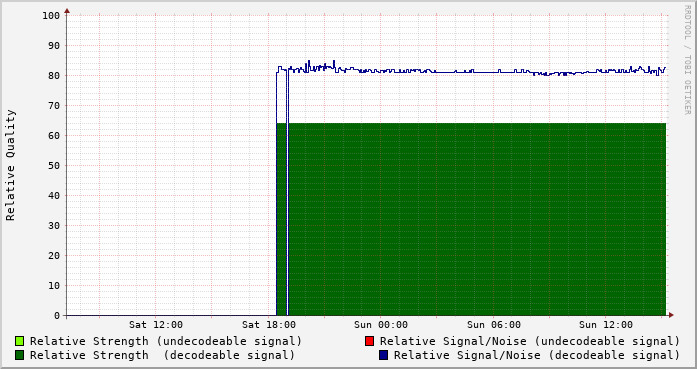Select the 'Relative Strength (decodeable signal)' legend text
Viewport: 697px width, 369px height.
162,355
